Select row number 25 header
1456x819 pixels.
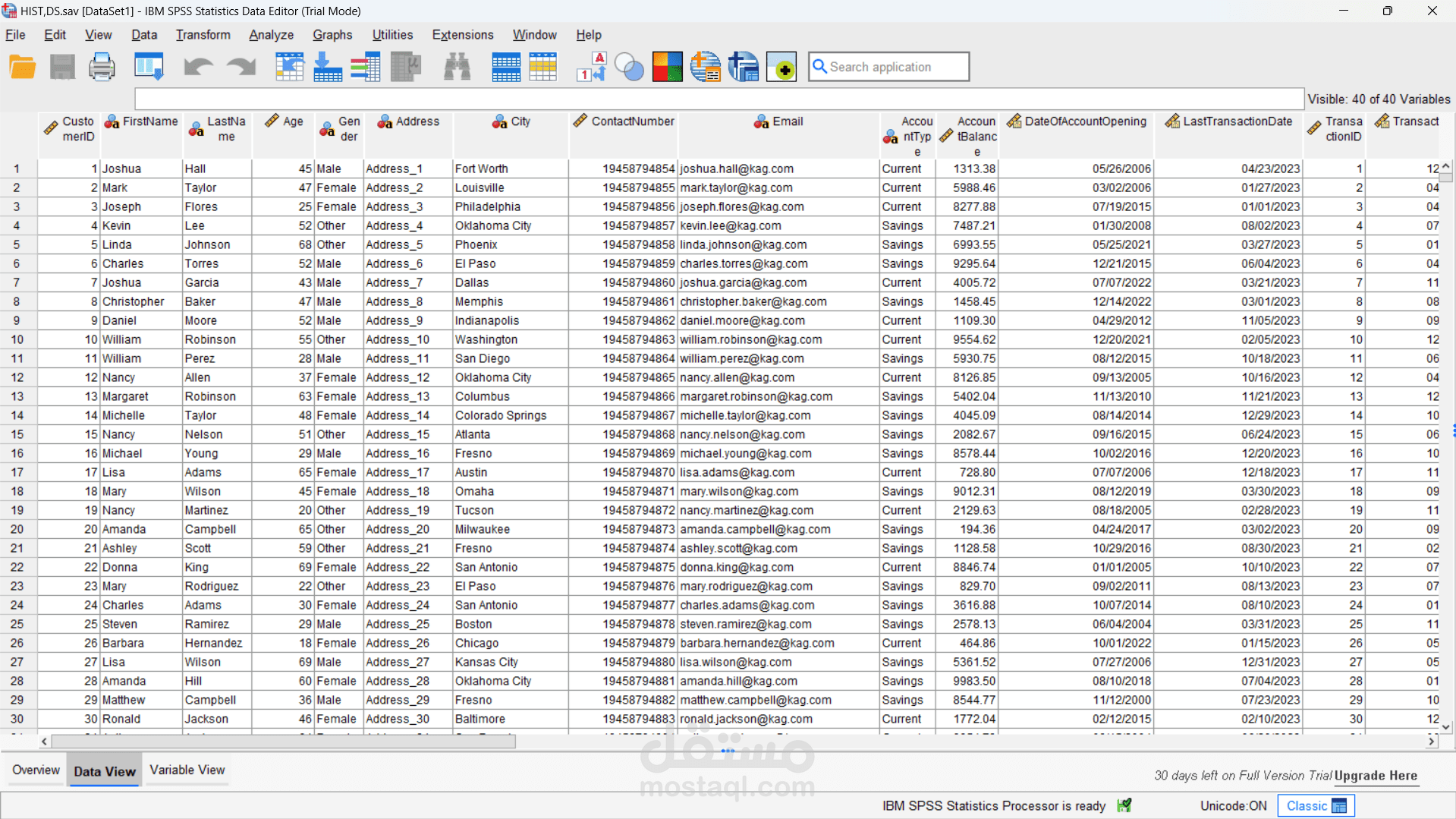pyautogui.click(x=17, y=624)
